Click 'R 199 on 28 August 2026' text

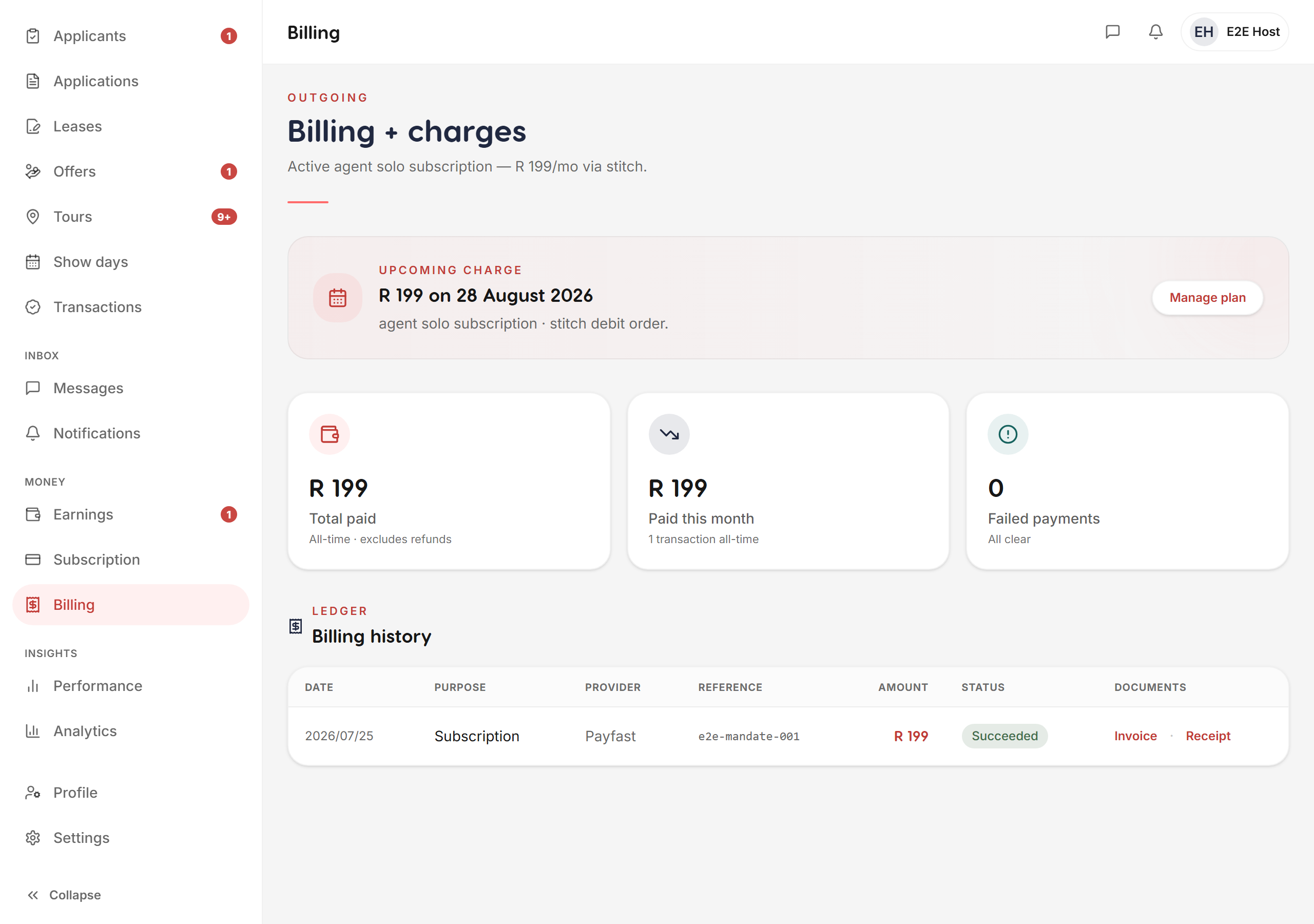[486, 295]
